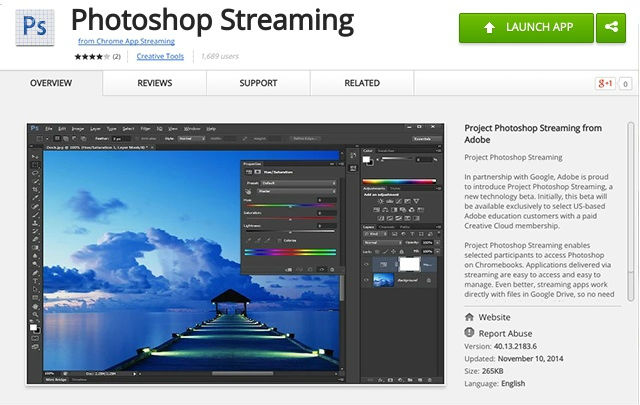This screenshot has width=640, height=405.
Task: Click the green share icon button
Action: click(x=611, y=28)
